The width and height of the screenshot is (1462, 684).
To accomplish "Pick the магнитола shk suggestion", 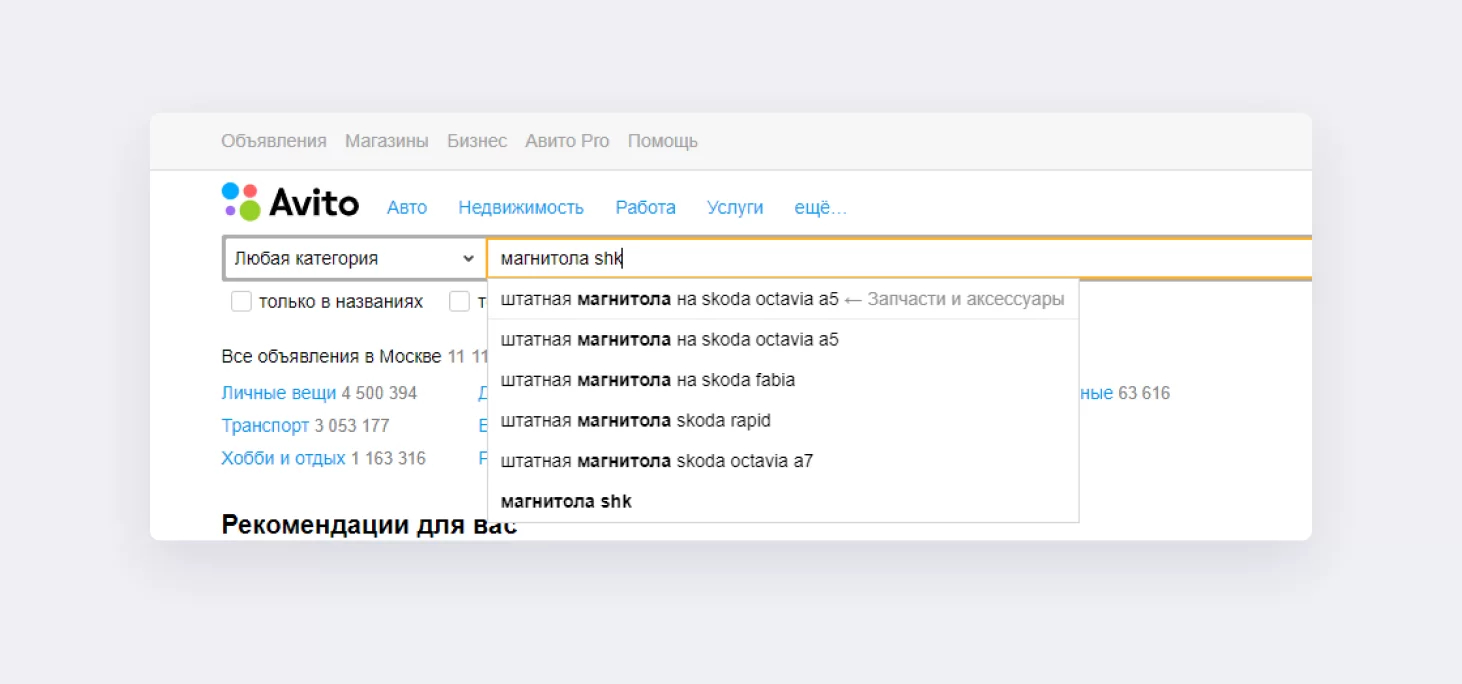I will 783,501.
